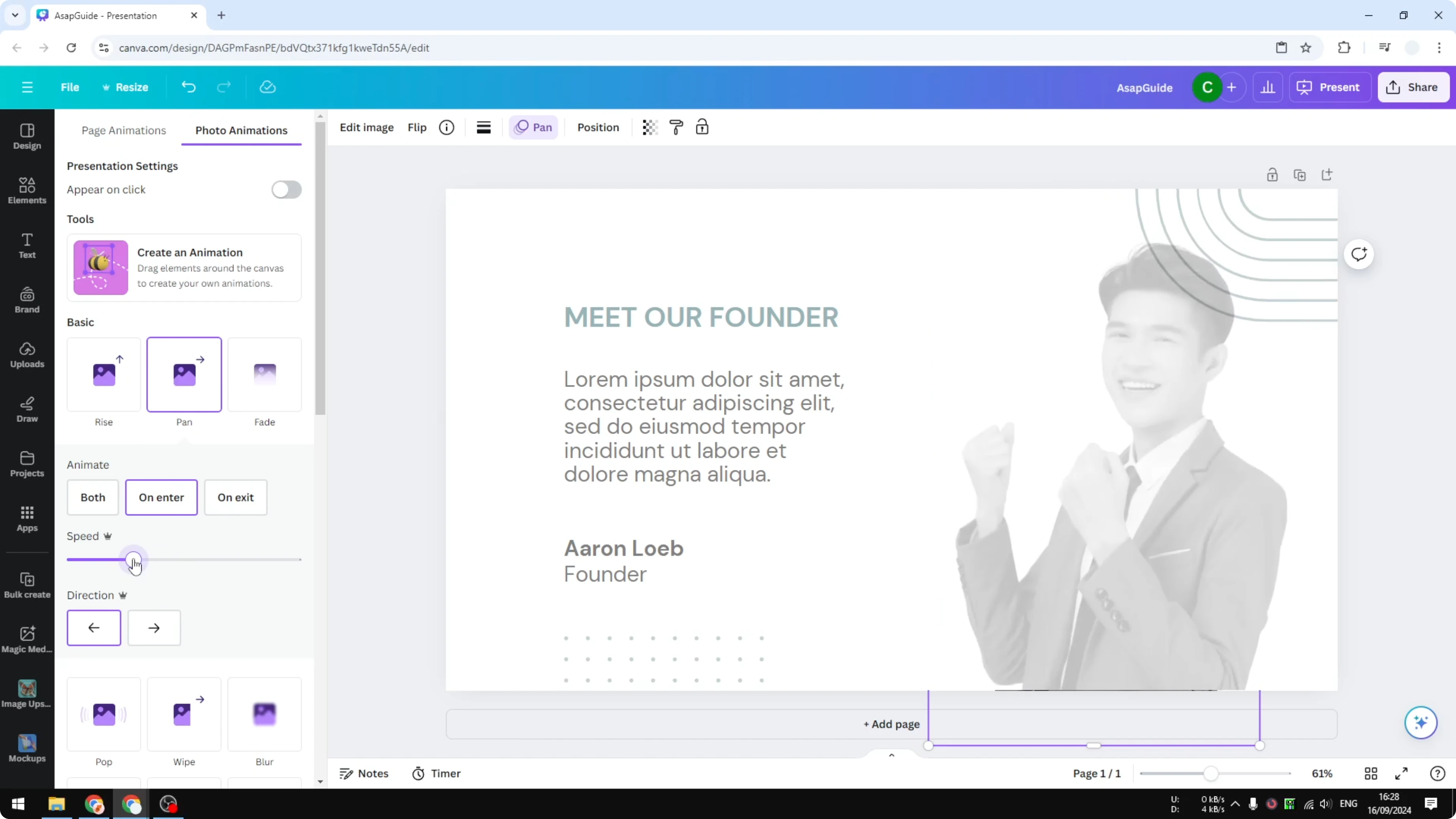Select the Pan animation thumbnail
The width and height of the screenshot is (1456, 819).
point(184,375)
